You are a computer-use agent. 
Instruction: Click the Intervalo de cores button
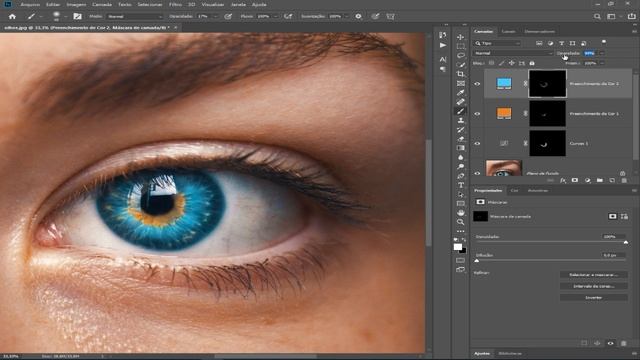[x=593, y=286]
